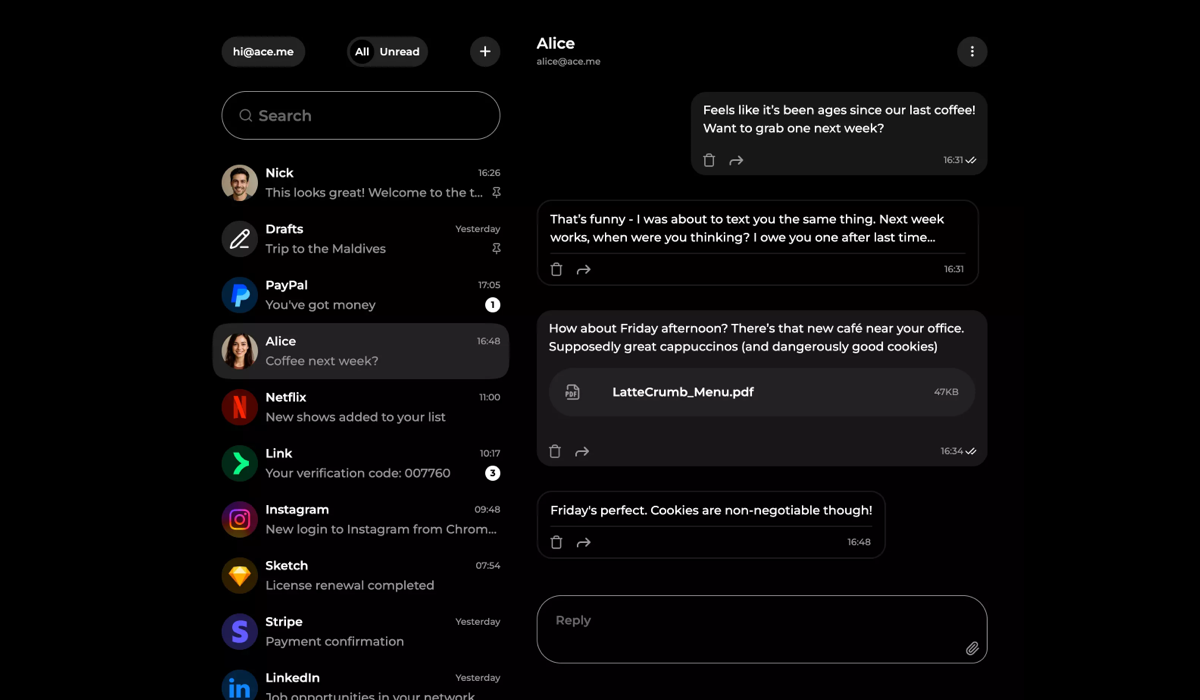Select the Instagram new login conversation
This screenshot has height=700, width=1200.
[361, 519]
